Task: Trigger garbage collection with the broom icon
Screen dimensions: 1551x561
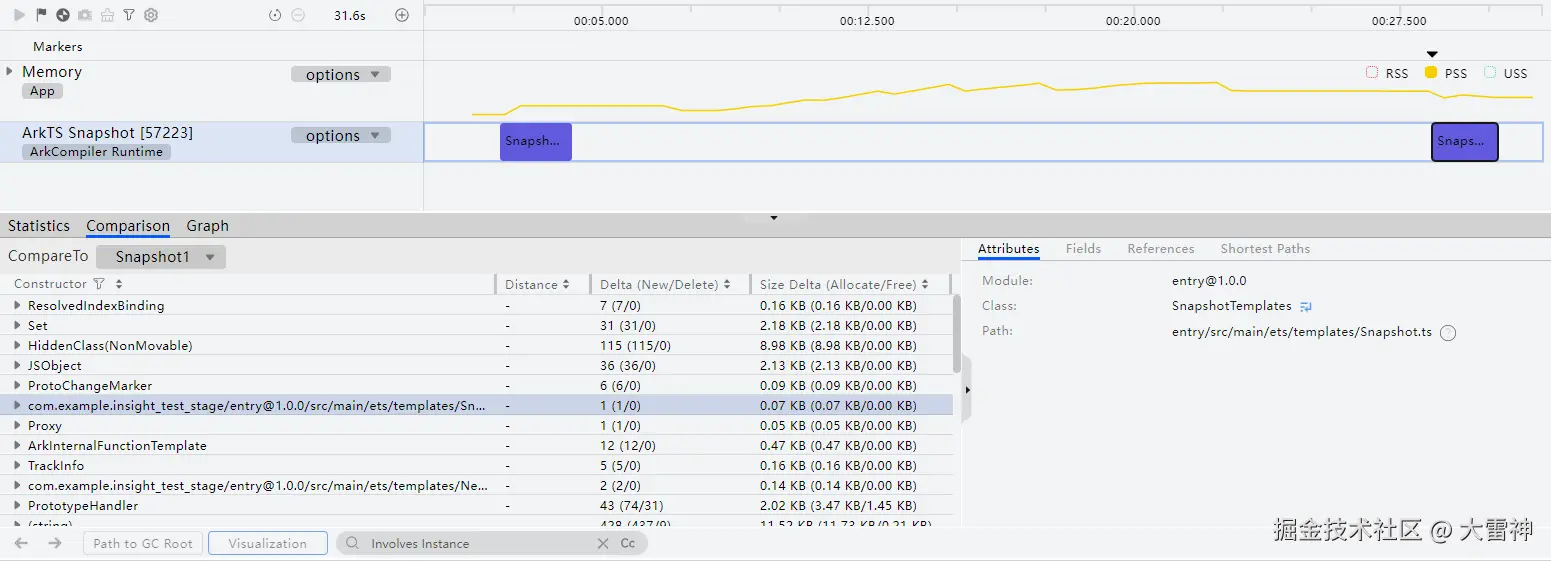Action: point(107,15)
